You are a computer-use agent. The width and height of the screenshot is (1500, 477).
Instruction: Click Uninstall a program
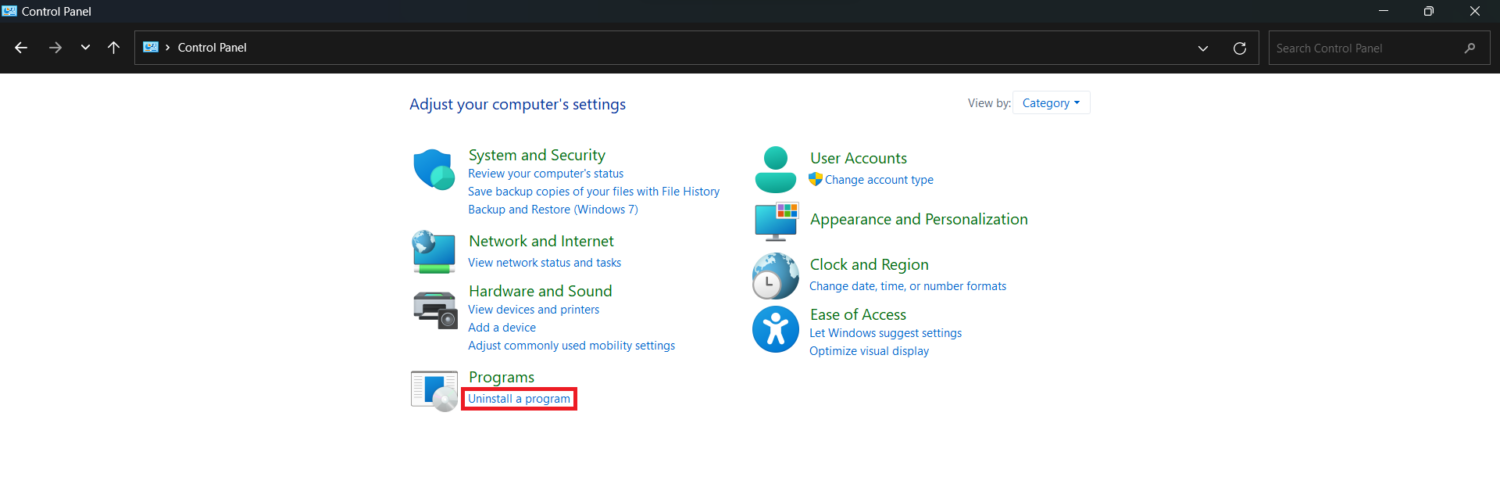pyautogui.click(x=519, y=399)
